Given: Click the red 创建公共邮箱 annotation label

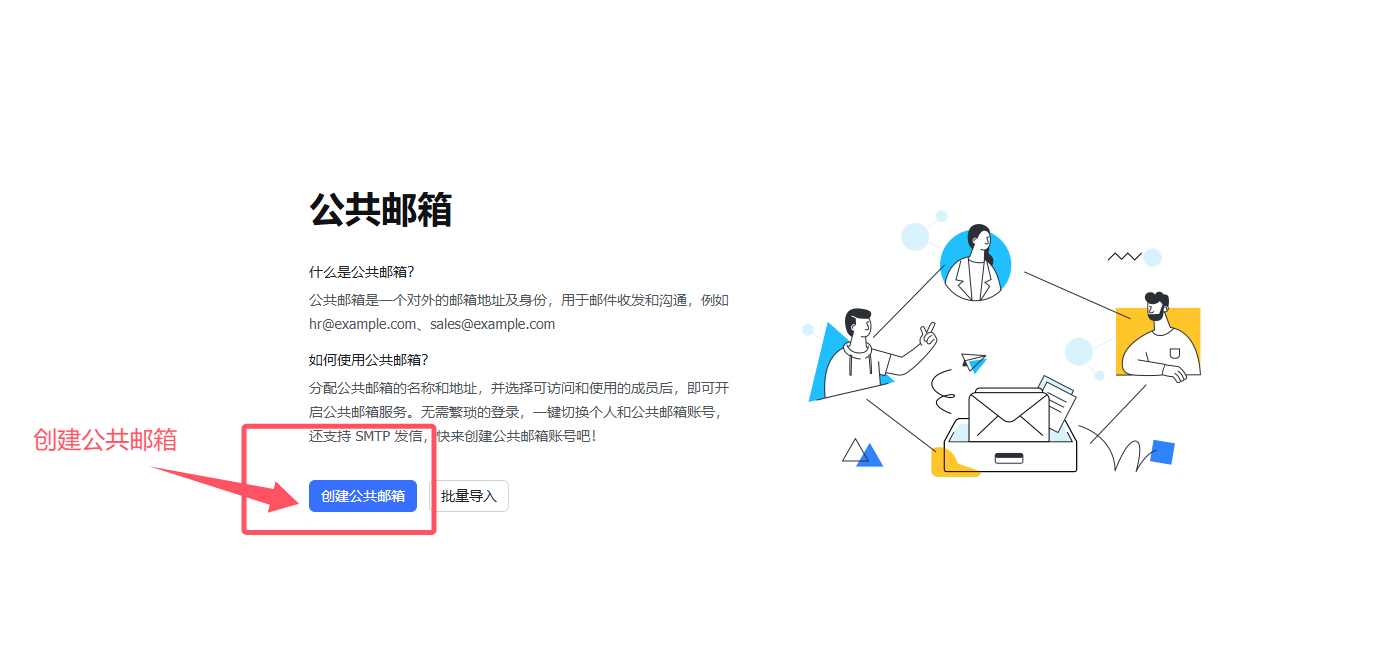Looking at the screenshot, I should click(105, 440).
